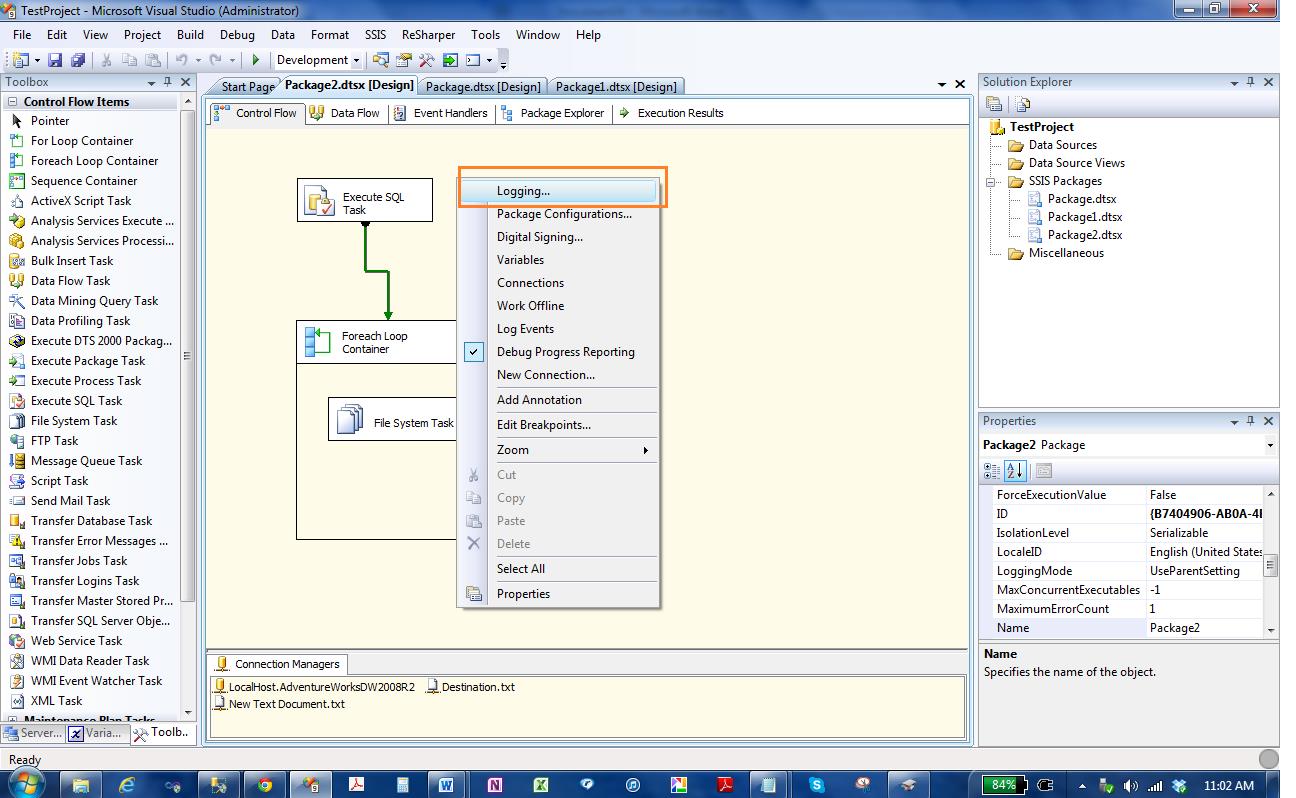The image size is (1296, 798).
Task: Click Categorized view icon in Properties
Action: (x=992, y=470)
